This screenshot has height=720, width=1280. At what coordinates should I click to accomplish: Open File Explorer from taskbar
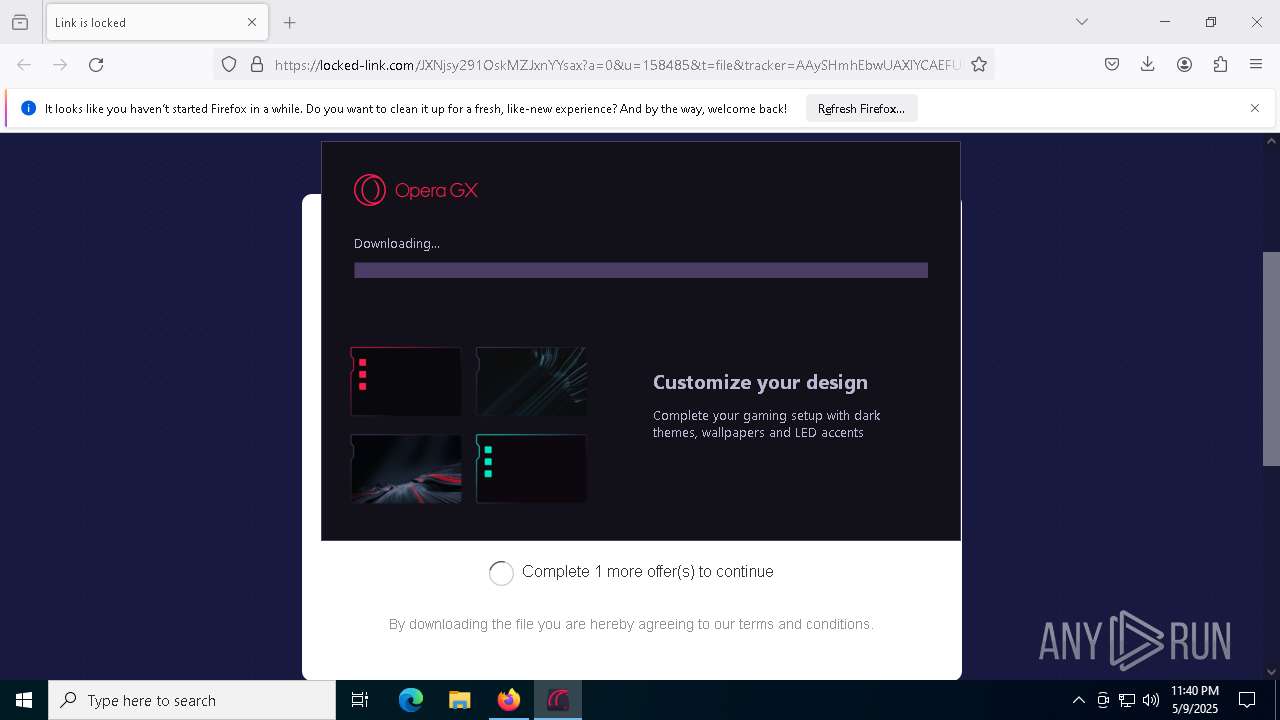click(x=459, y=700)
